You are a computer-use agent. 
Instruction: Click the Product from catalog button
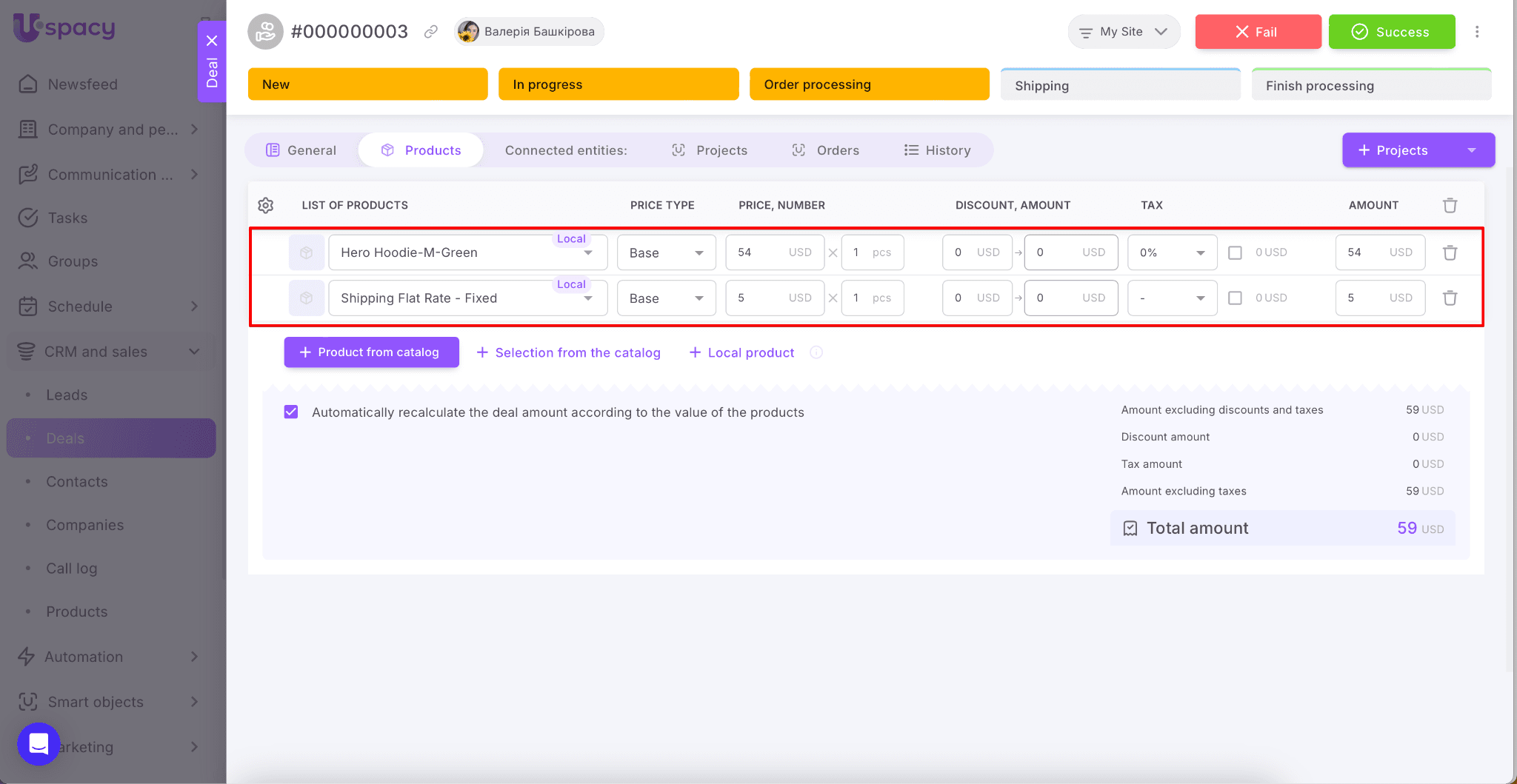pyautogui.click(x=371, y=352)
